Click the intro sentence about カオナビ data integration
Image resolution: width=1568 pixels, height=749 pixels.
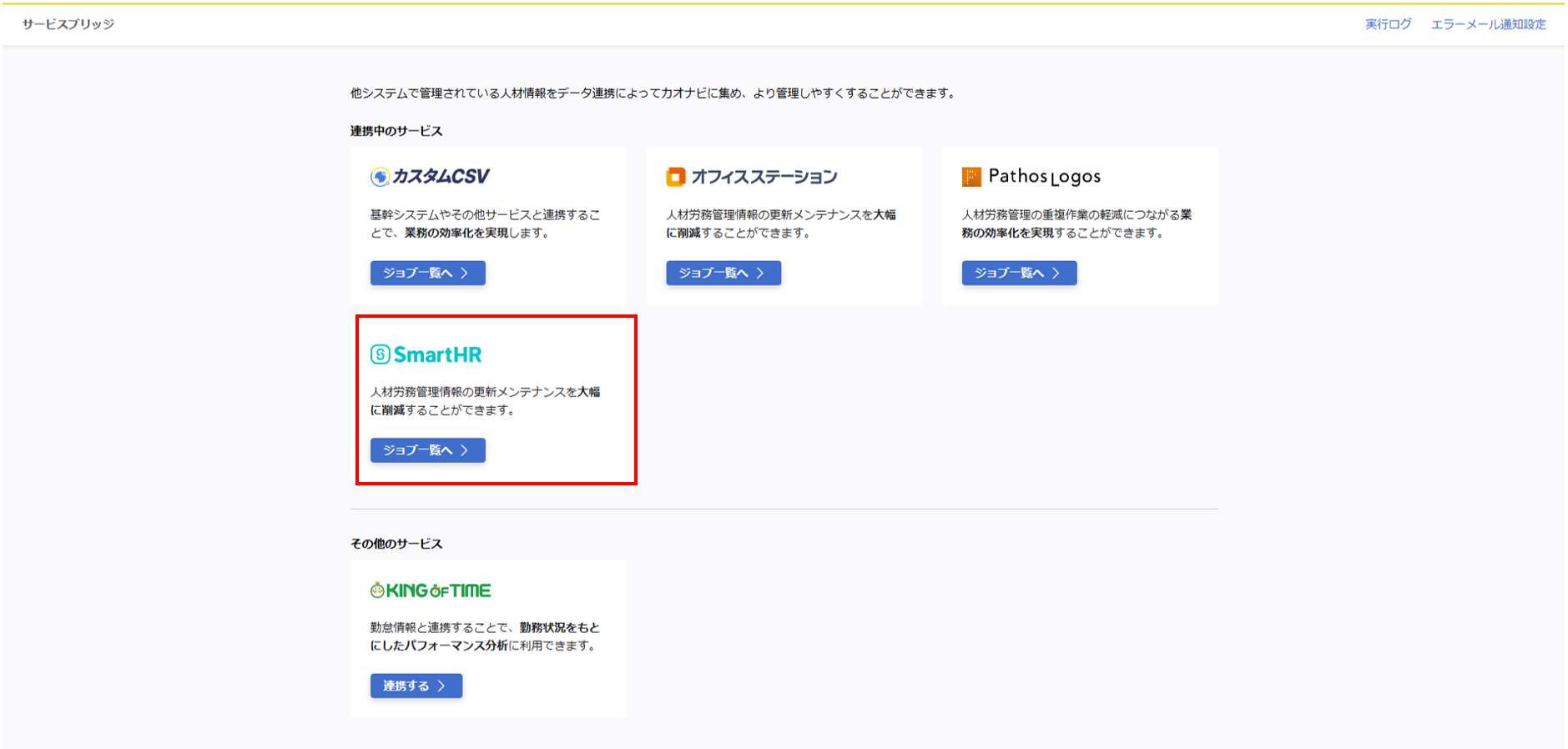(654, 93)
